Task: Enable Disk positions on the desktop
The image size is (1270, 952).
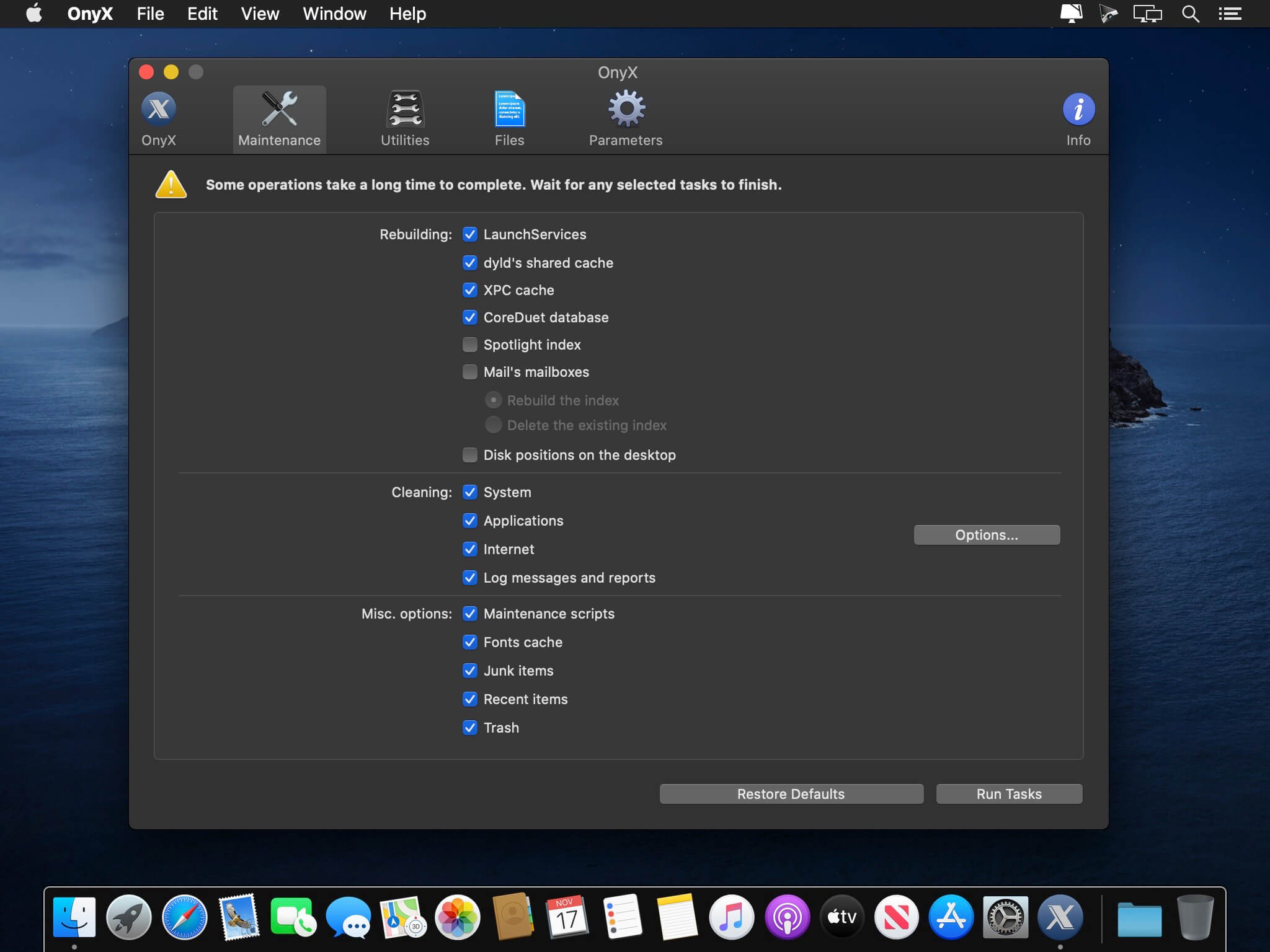Action: coord(470,455)
